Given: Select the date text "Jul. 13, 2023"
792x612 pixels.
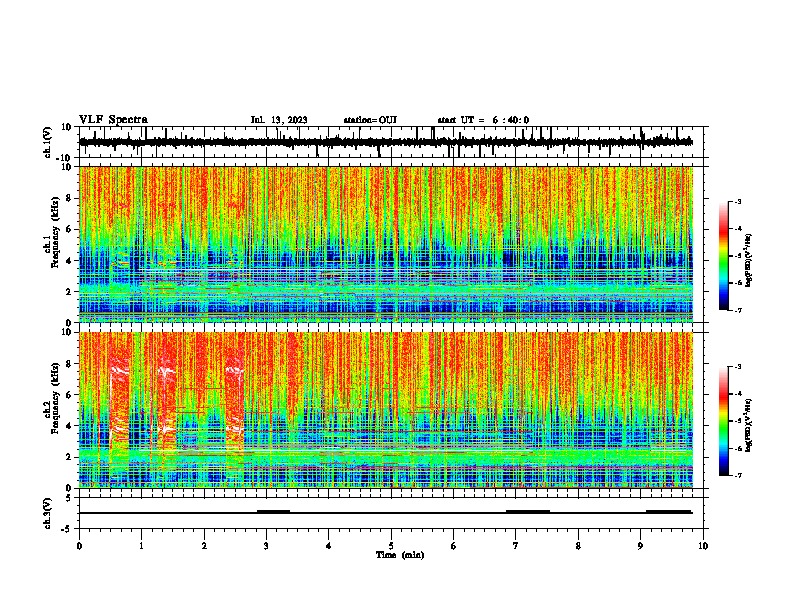Looking at the screenshot, I should 279,120.
